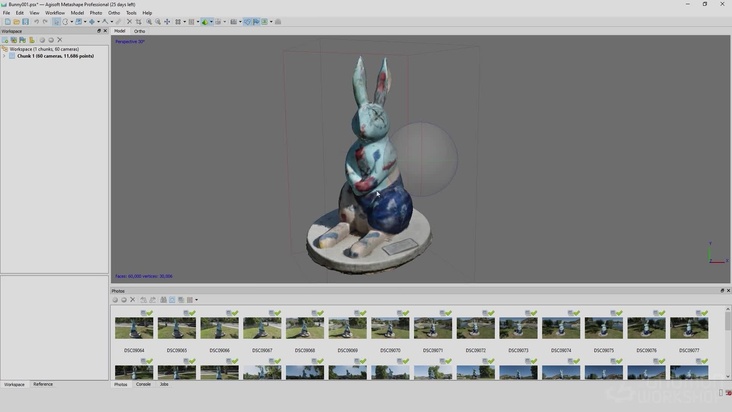Switch to the Ortho view tab

140,31
